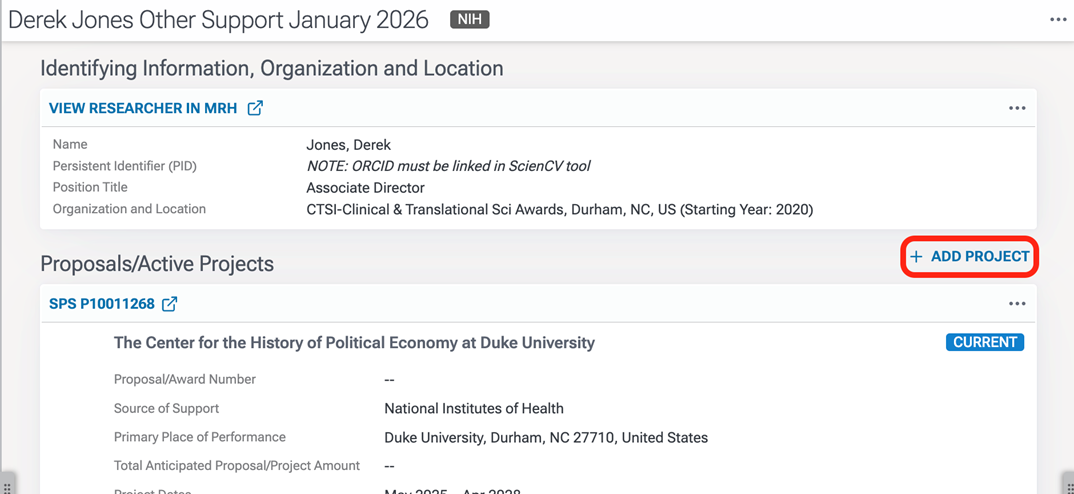Select the Proposals/Active Projects section heading
The height and width of the screenshot is (494, 1074).
point(157,264)
